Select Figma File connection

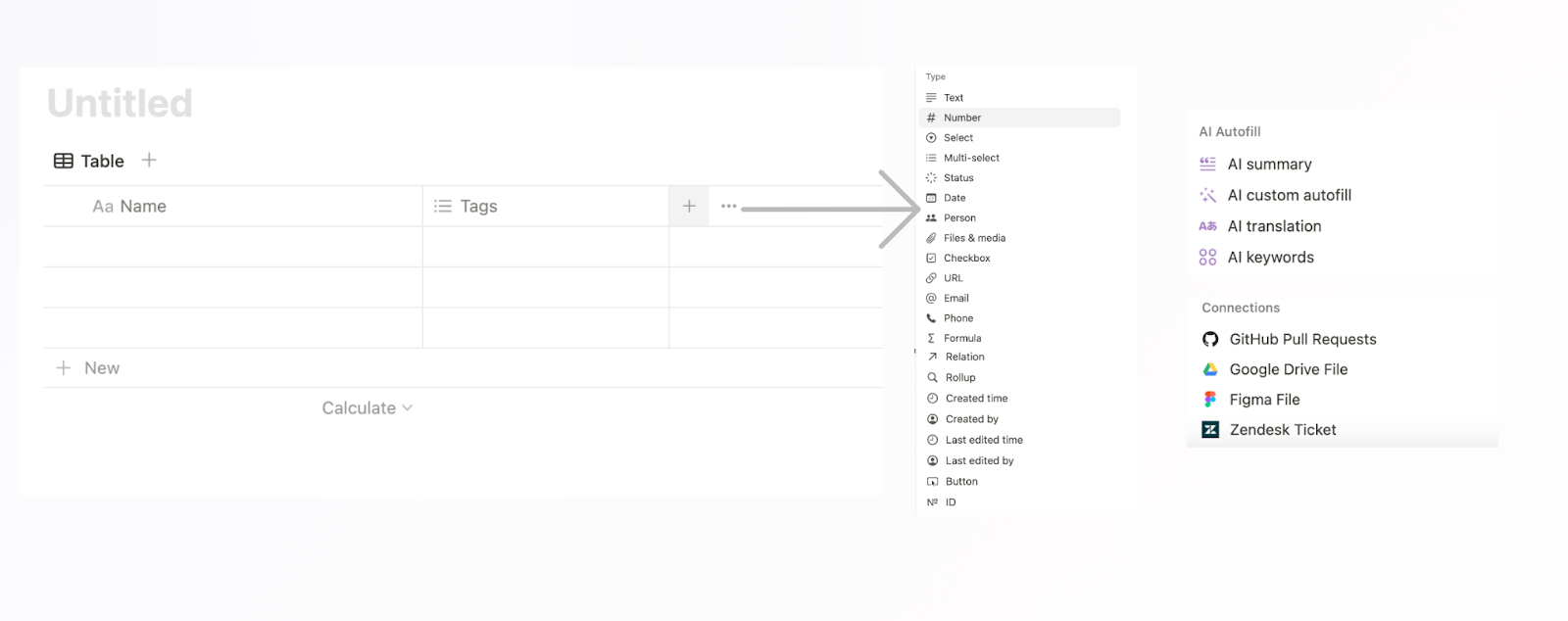pos(1264,400)
